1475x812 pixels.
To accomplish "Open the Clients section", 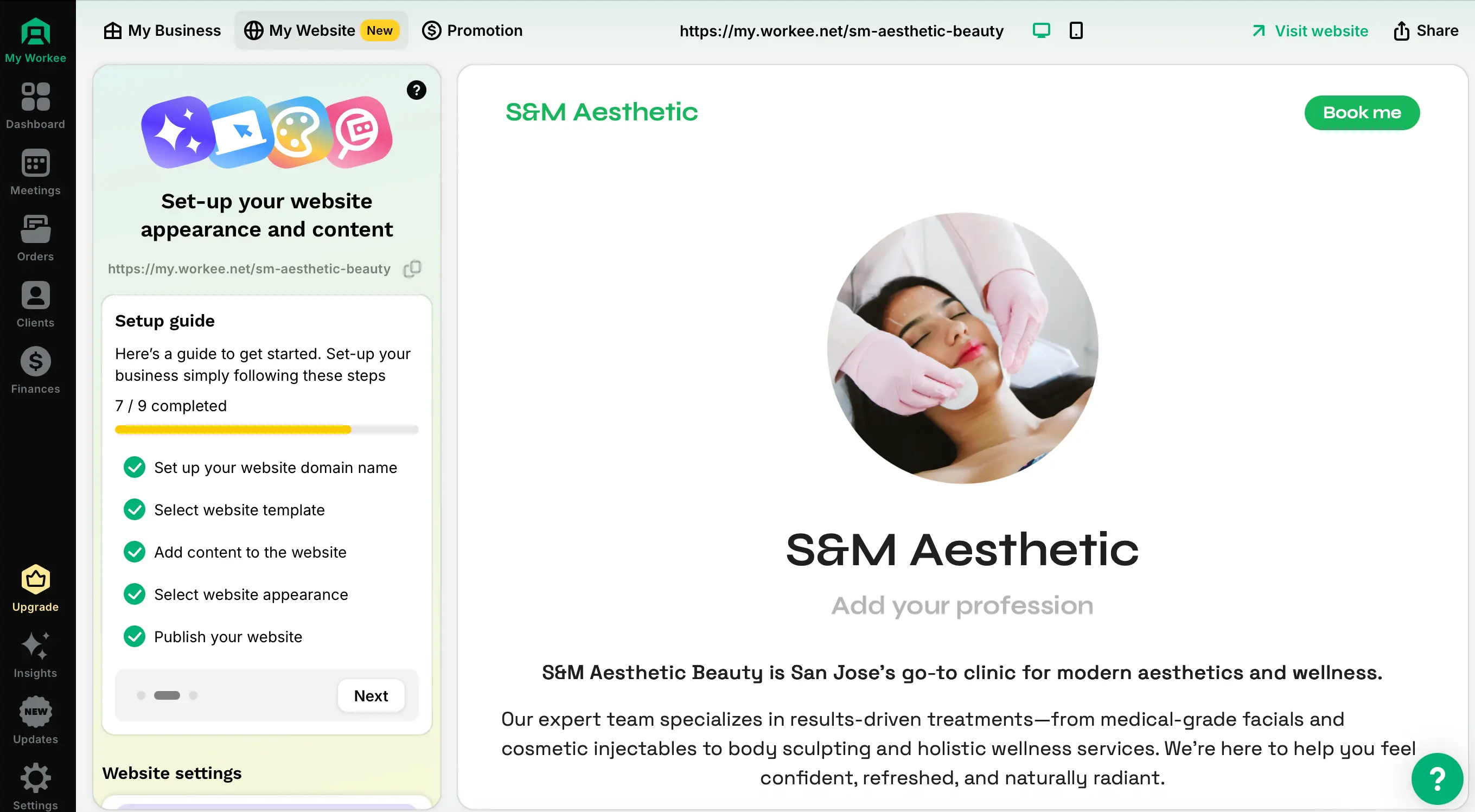I will (35, 296).
